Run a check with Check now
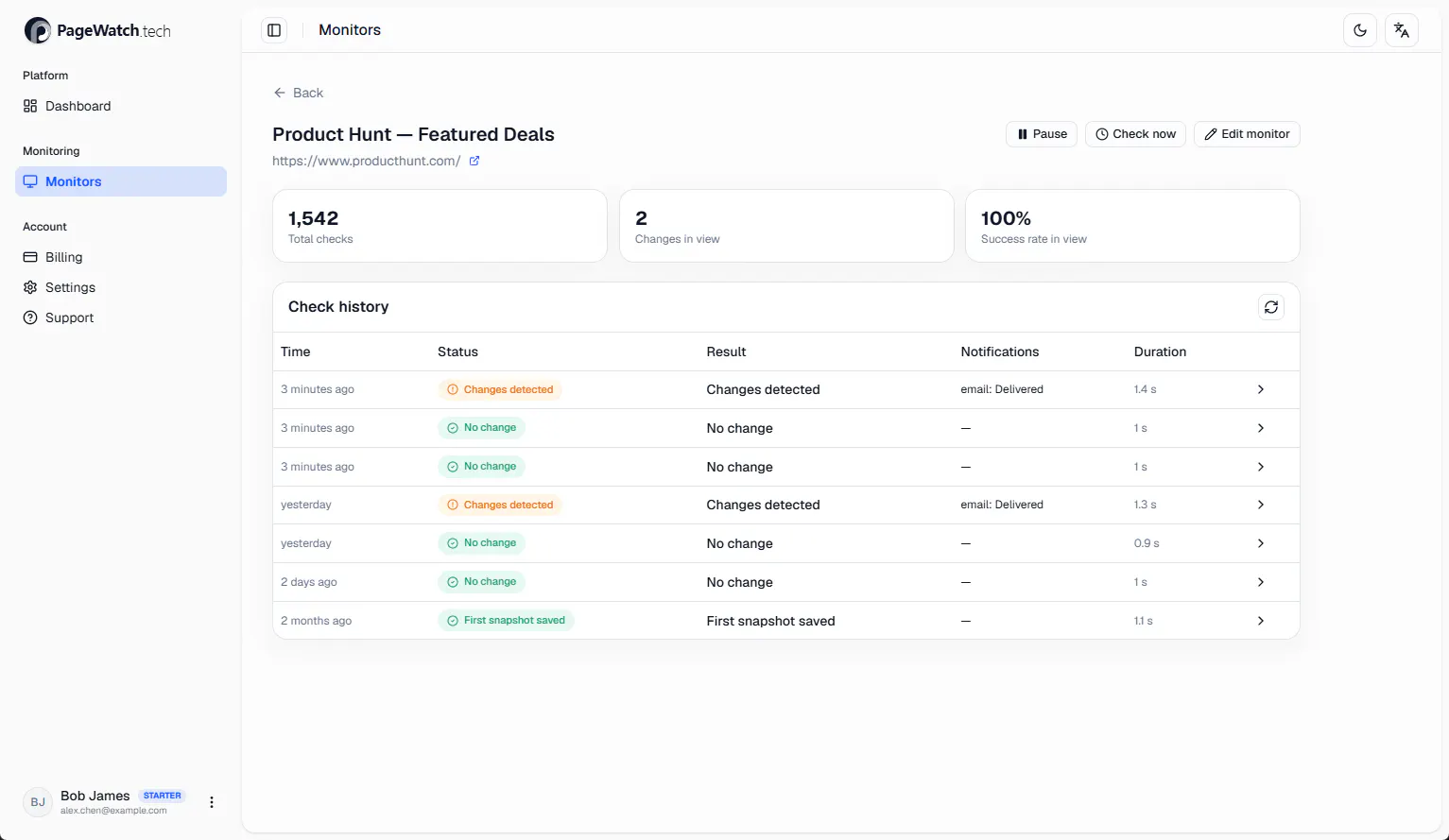 tap(1135, 134)
